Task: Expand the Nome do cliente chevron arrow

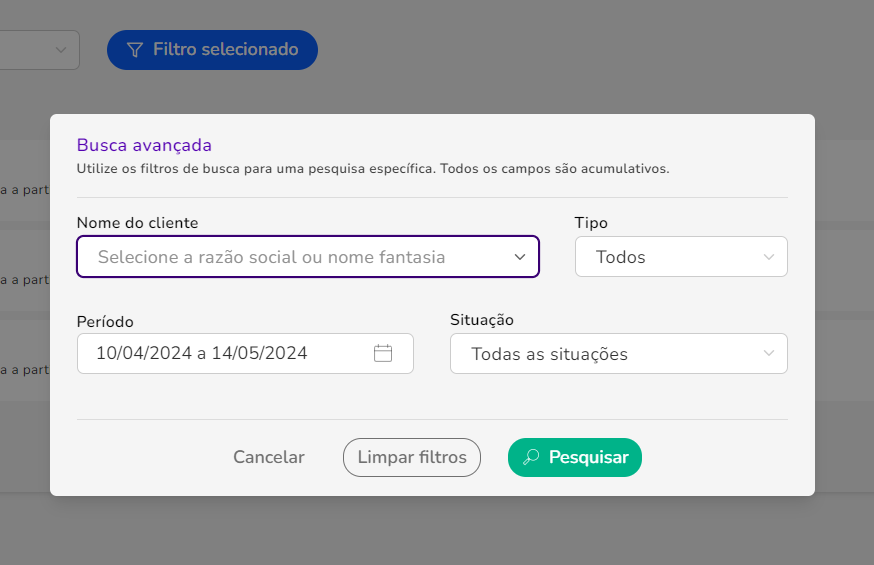Action: coord(519,257)
